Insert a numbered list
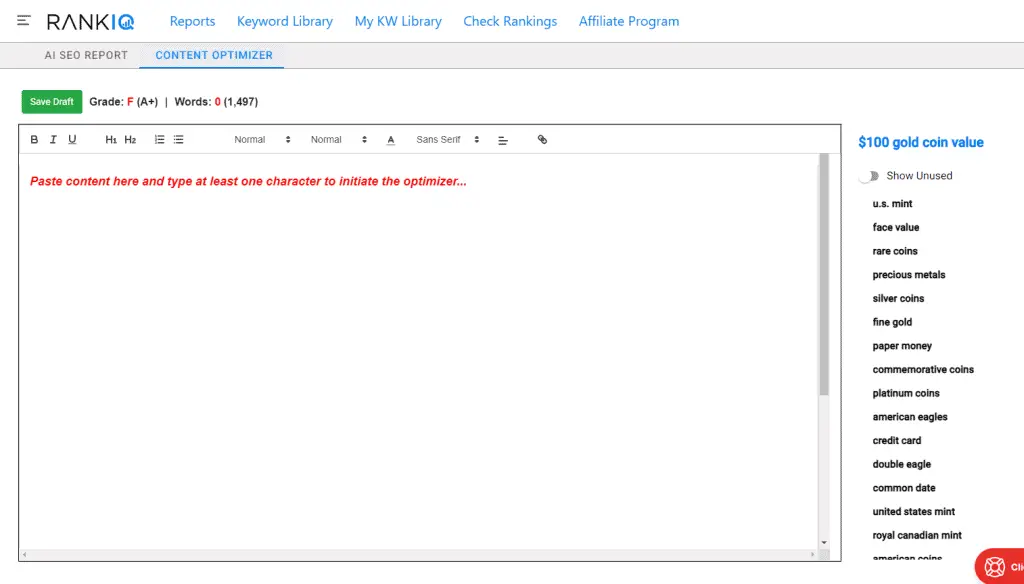Screen dimensions: 1024x584 click(x=159, y=140)
